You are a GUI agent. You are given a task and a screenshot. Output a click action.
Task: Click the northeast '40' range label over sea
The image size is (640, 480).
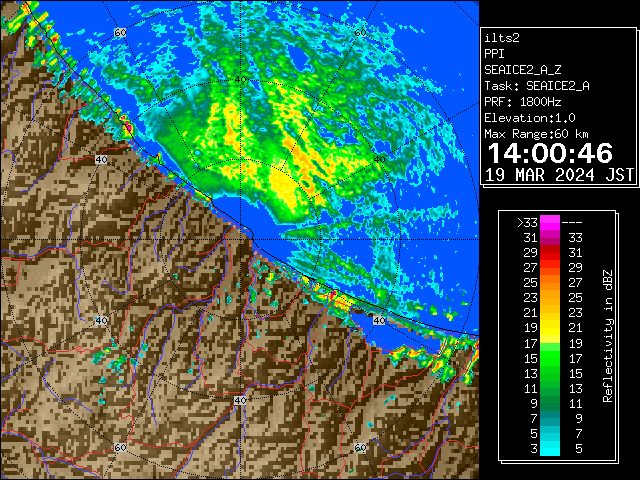[x=380, y=159]
